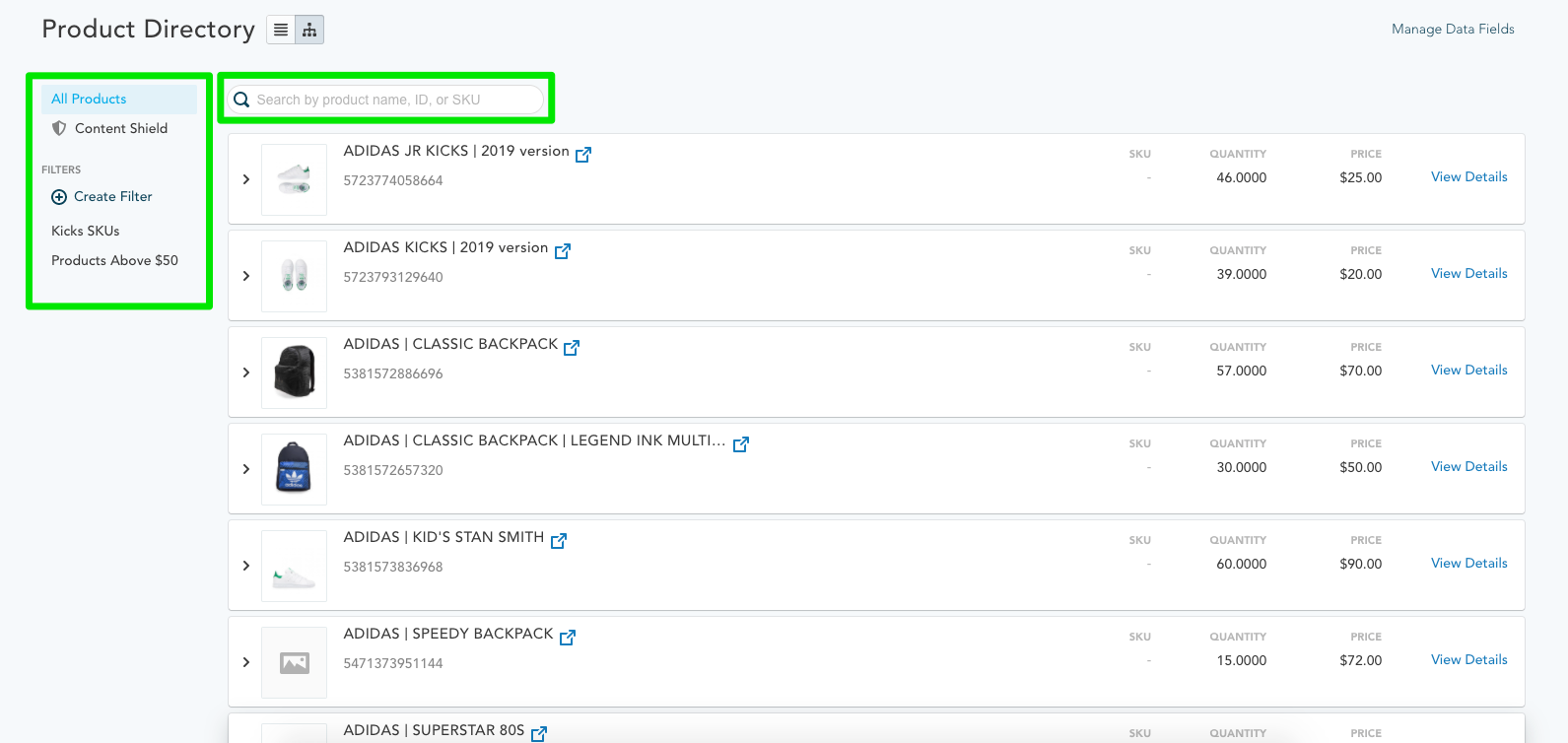
Task: Click the search magnifier icon
Action: coord(241,100)
